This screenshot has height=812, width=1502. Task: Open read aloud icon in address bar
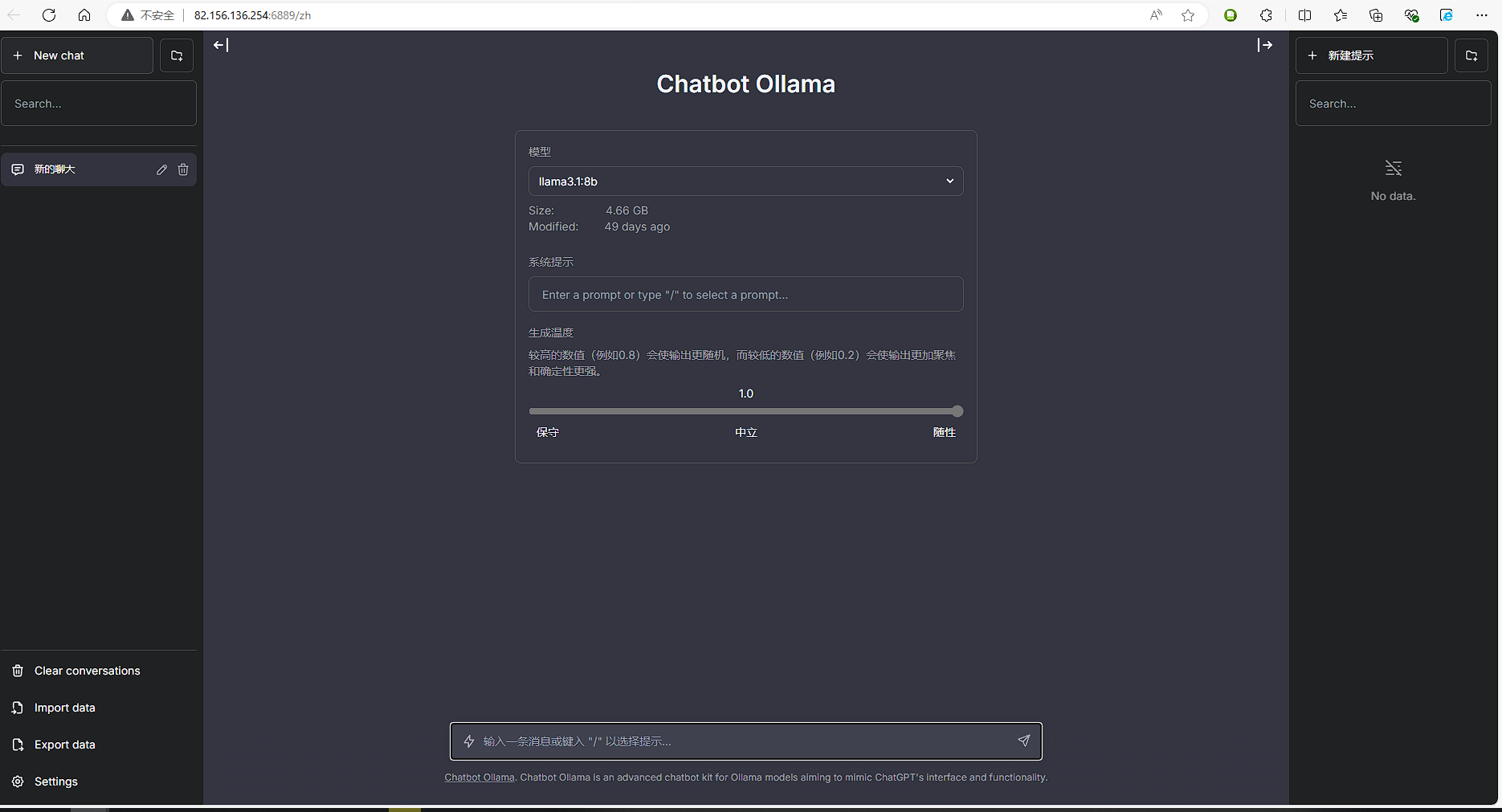[x=1156, y=15]
